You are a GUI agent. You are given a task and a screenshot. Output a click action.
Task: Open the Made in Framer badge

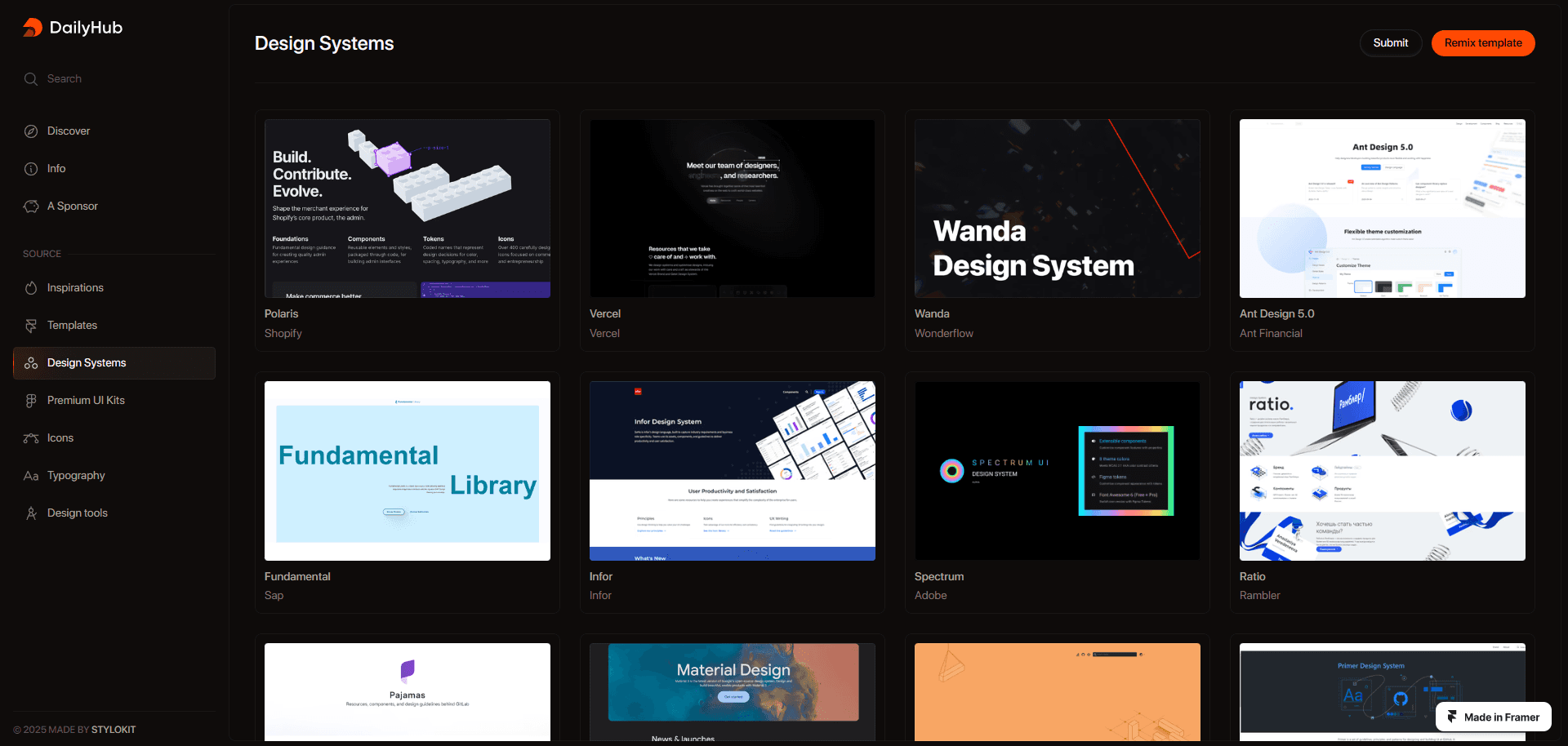(1494, 717)
